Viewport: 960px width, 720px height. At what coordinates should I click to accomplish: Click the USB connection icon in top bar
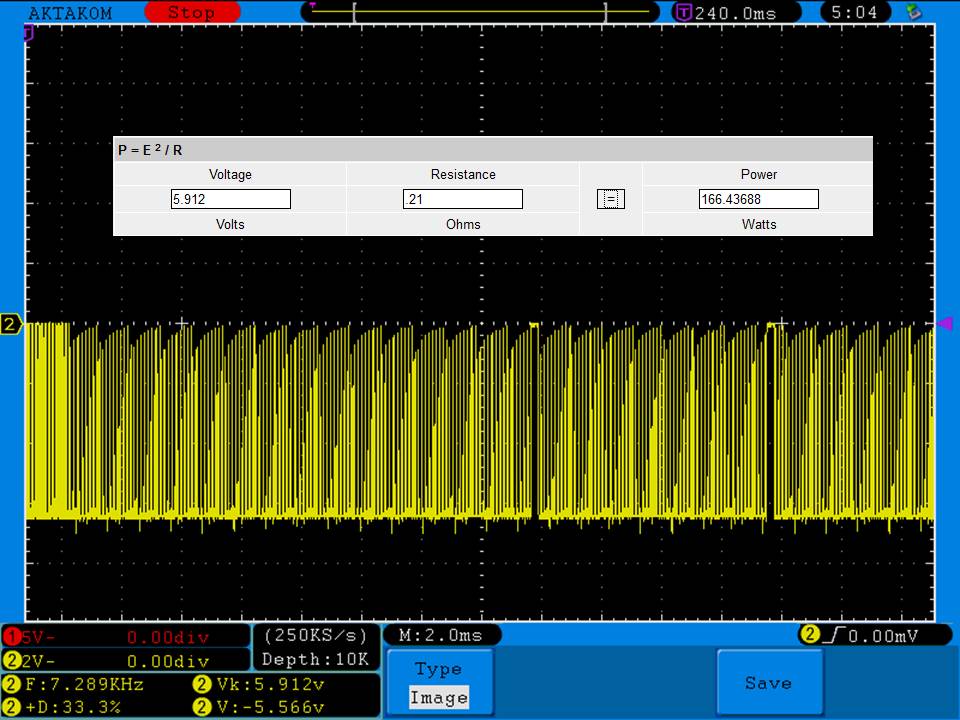(x=912, y=13)
